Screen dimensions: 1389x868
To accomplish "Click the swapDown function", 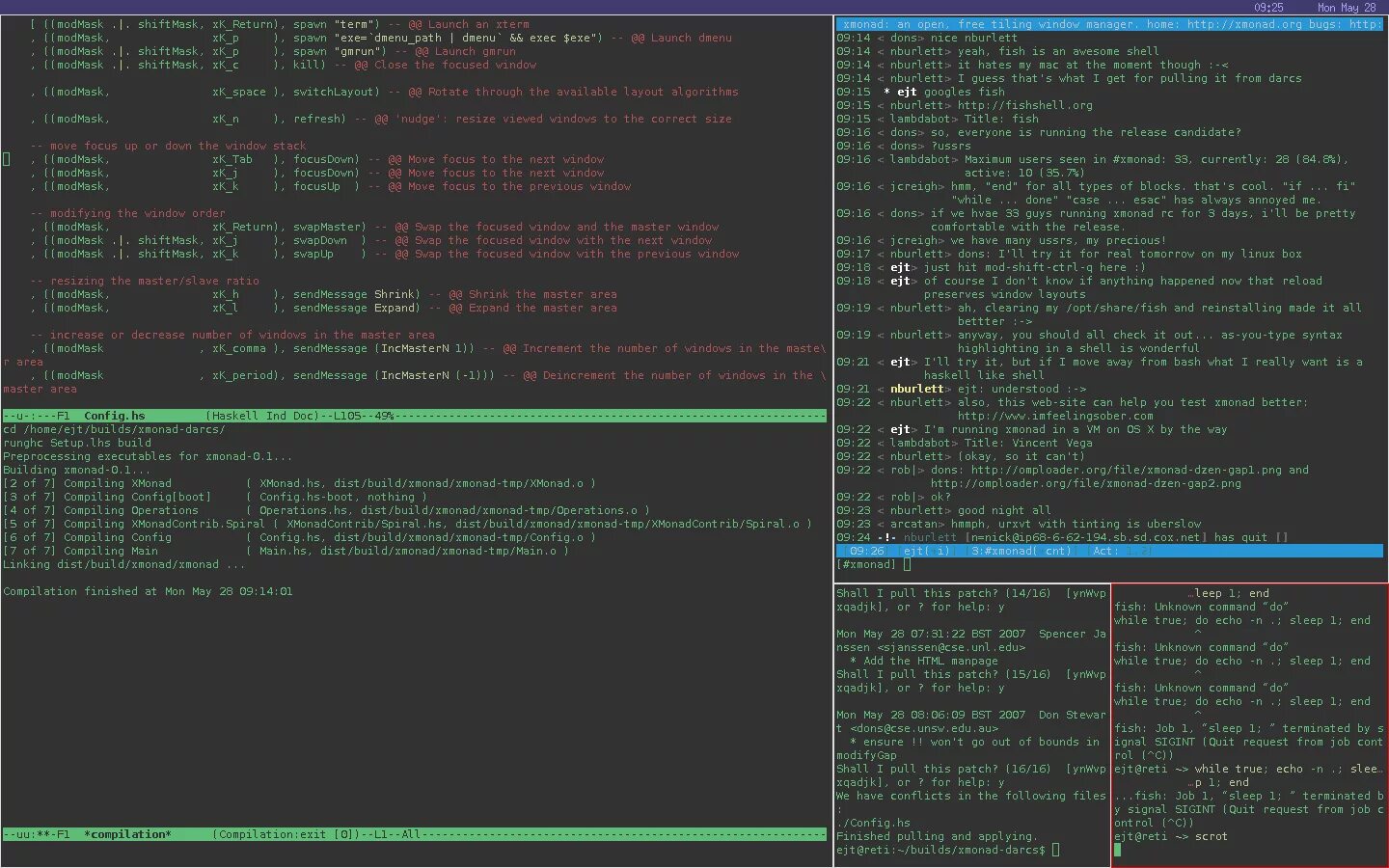I will point(320,240).
